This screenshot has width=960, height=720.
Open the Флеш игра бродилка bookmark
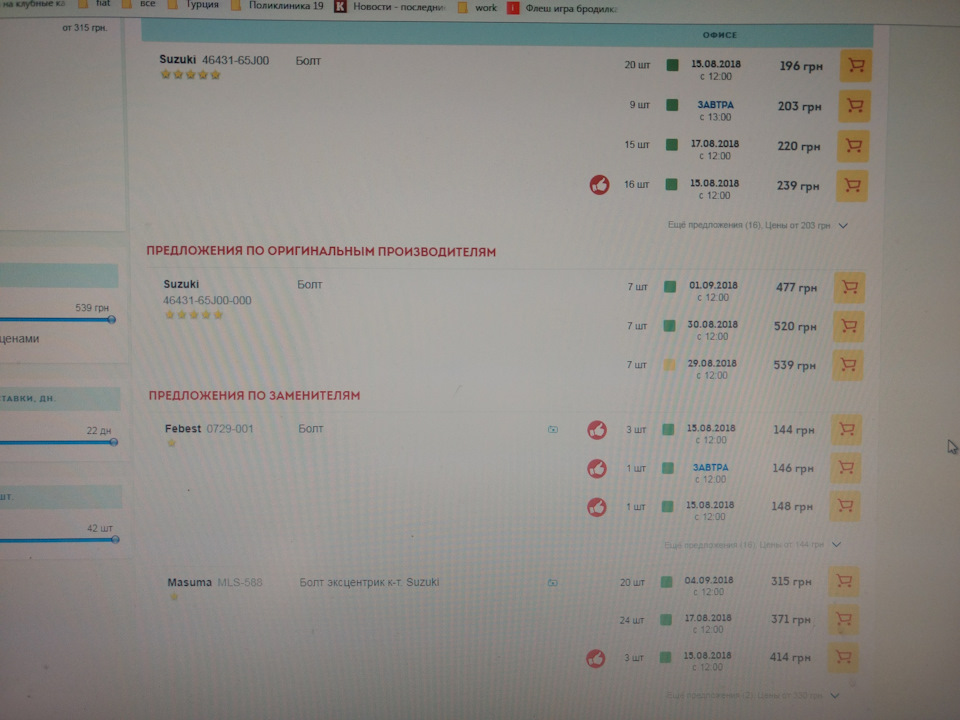click(x=563, y=9)
